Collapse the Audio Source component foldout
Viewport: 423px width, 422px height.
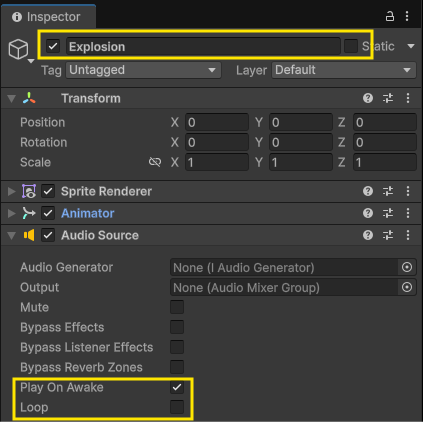[12, 236]
